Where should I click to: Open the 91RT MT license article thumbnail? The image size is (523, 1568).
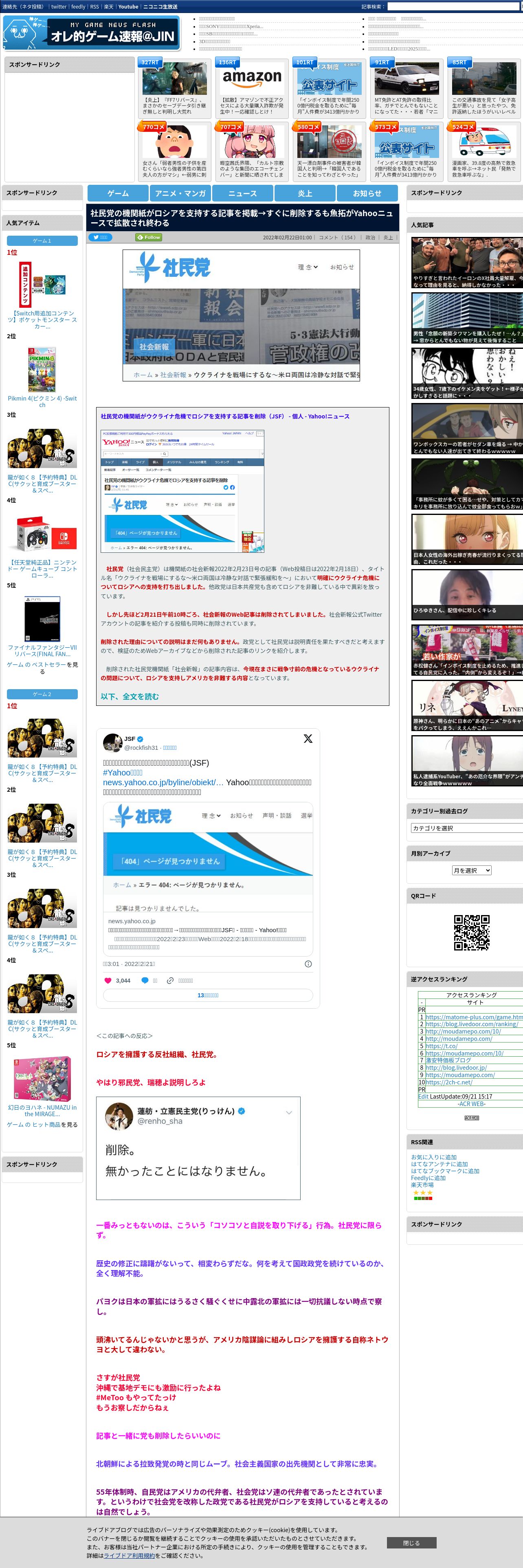(x=406, y=78)
